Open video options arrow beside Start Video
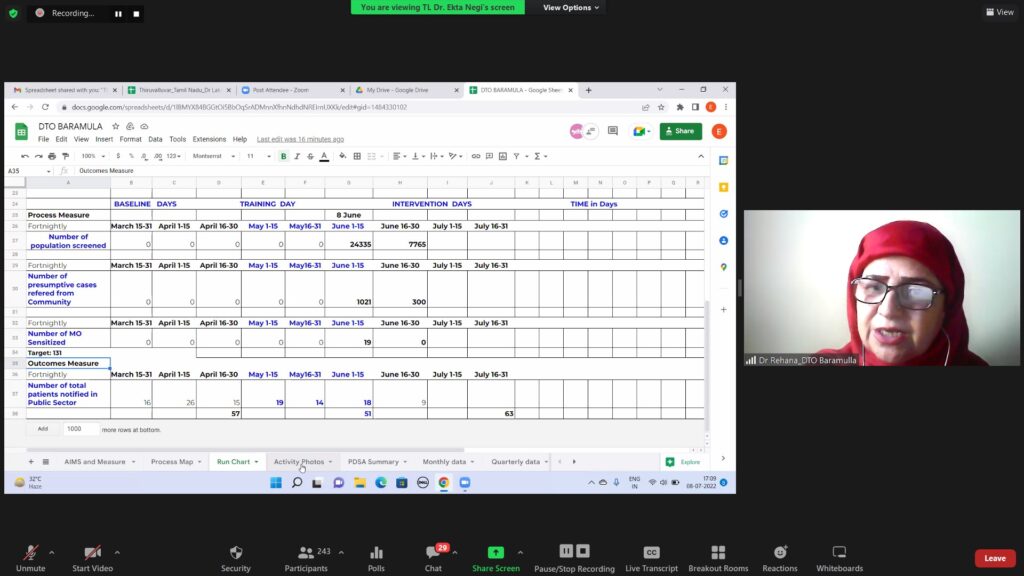Screen dimensions: 1024x576 point(117,551)
